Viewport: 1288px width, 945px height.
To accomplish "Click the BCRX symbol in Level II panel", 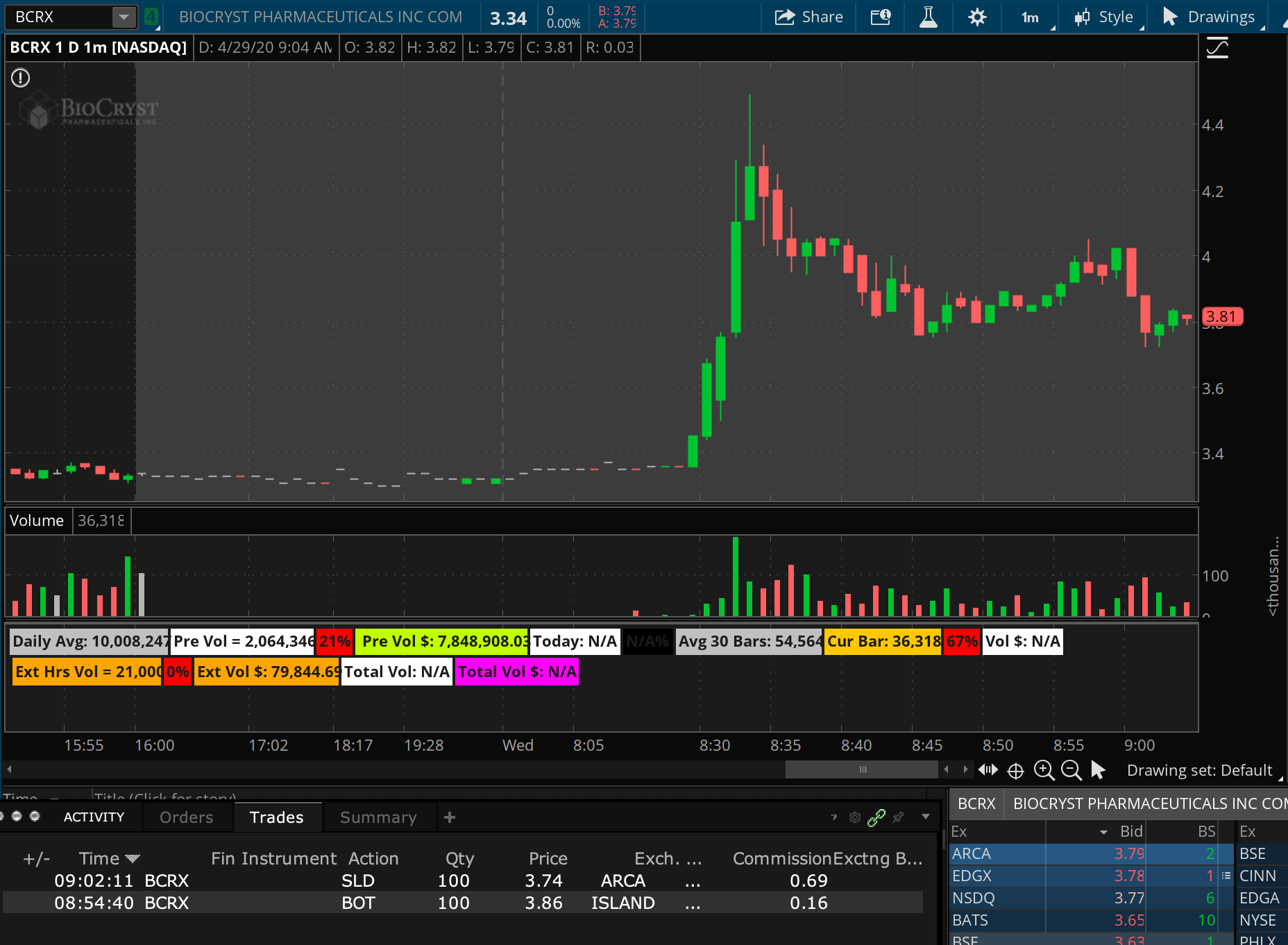I will (x=976, y=803).
